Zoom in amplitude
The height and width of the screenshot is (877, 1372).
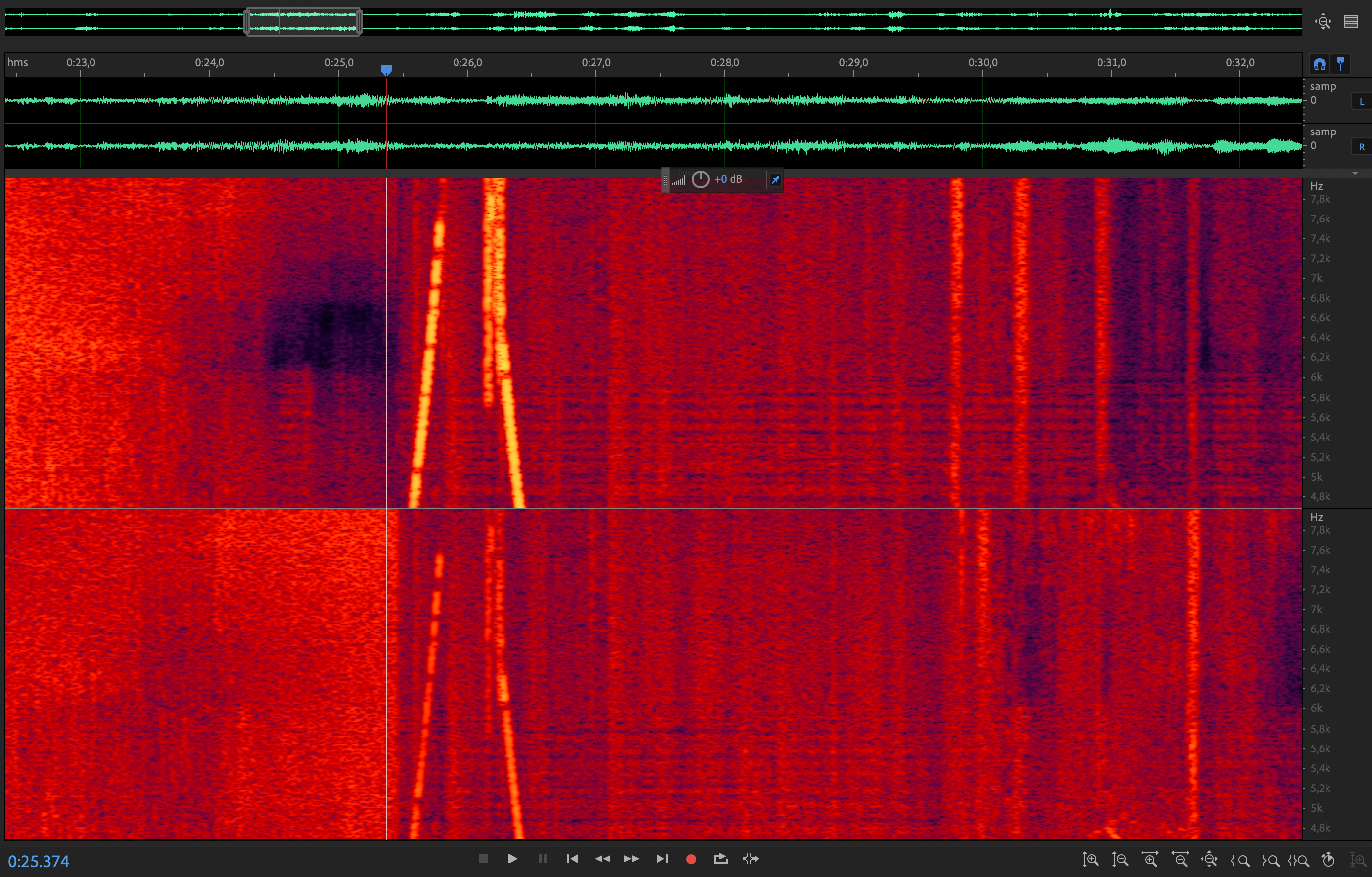coord(1090,860)
